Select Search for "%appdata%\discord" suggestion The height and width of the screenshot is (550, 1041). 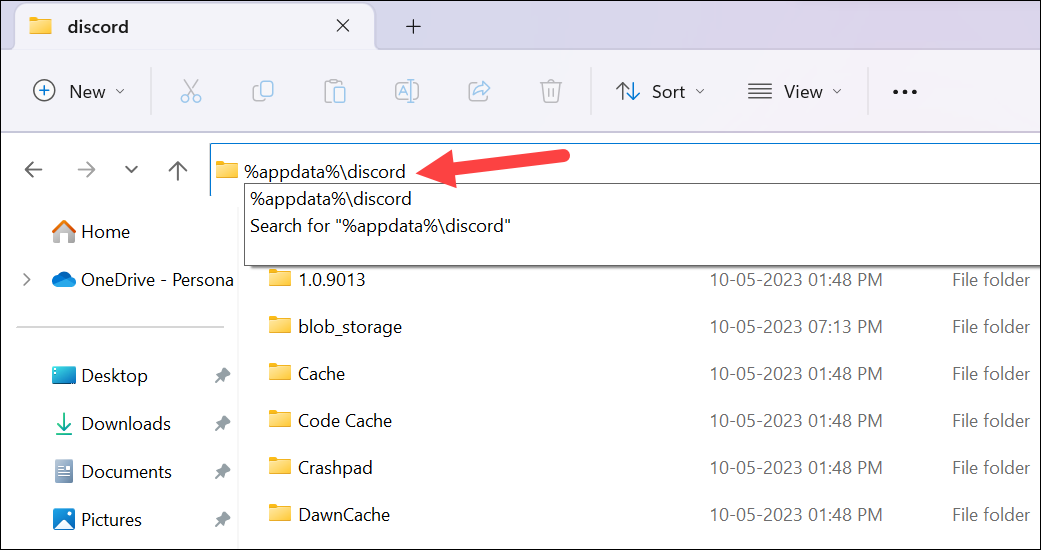[x=380, y=226]
